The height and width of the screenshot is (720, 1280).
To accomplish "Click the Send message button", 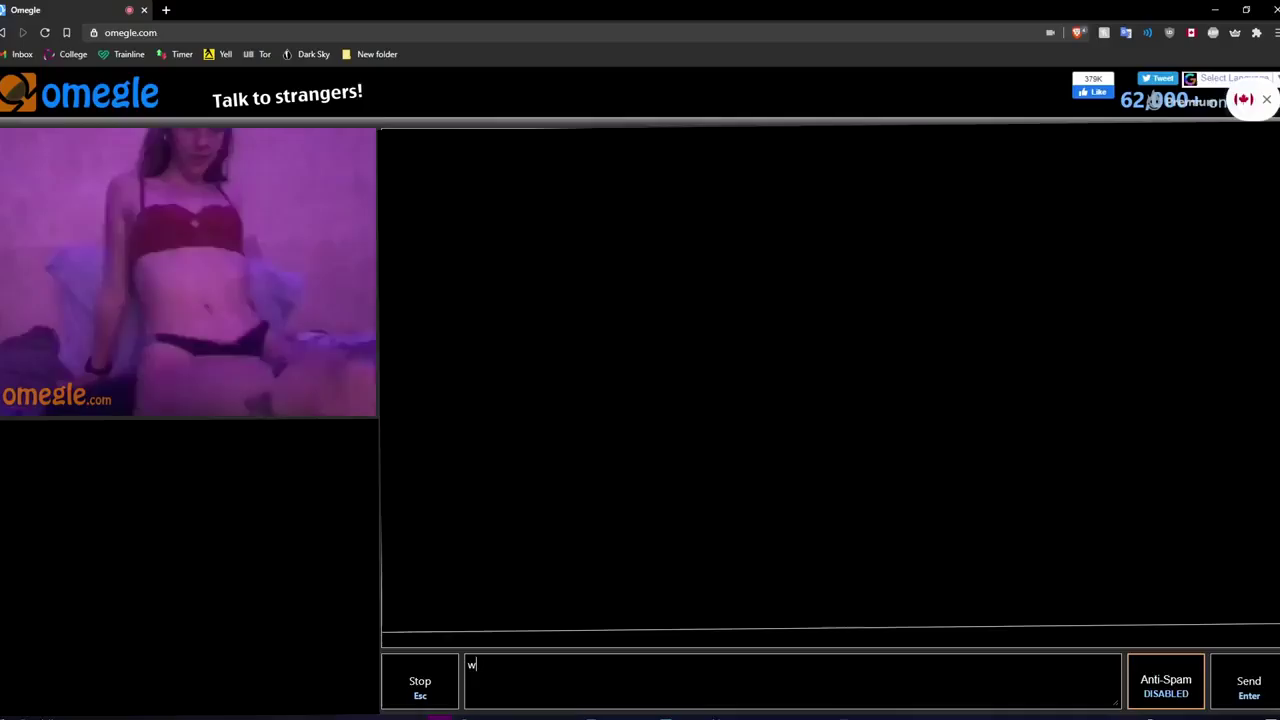I will click(x=1248, y=685).
